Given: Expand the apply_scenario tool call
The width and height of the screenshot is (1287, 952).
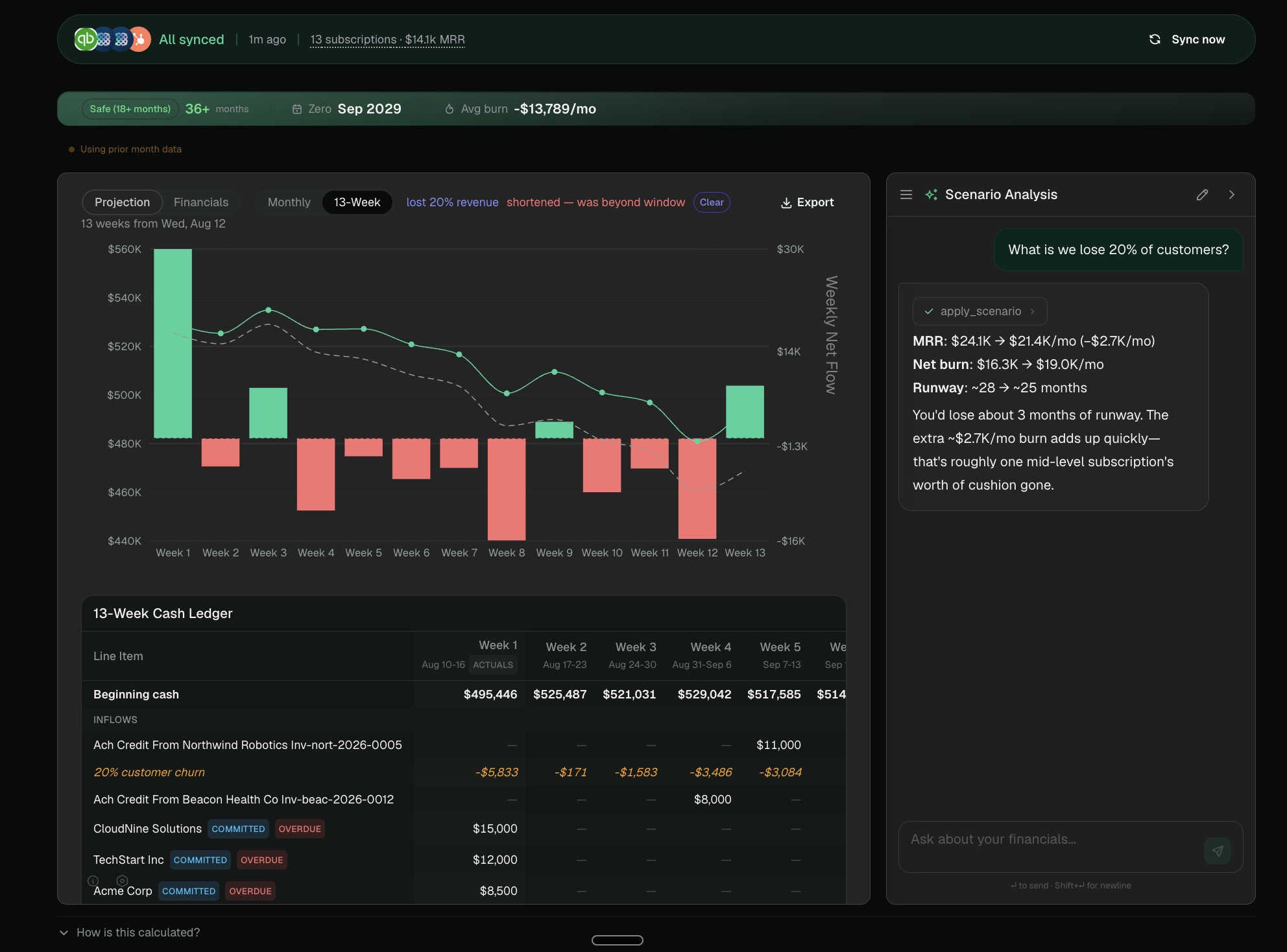Looking at the screenshot, I should [980, 311].
